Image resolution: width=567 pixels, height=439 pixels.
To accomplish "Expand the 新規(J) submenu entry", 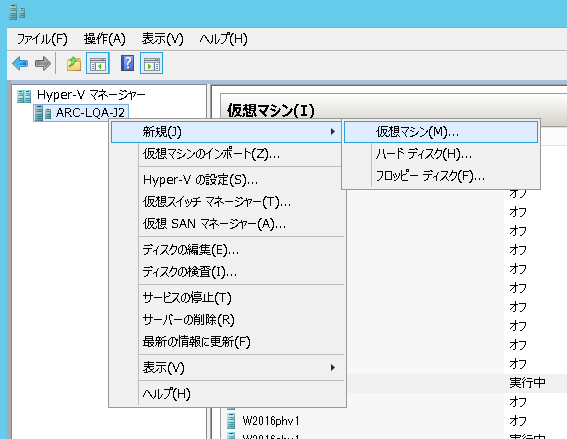I will (226, 132).
